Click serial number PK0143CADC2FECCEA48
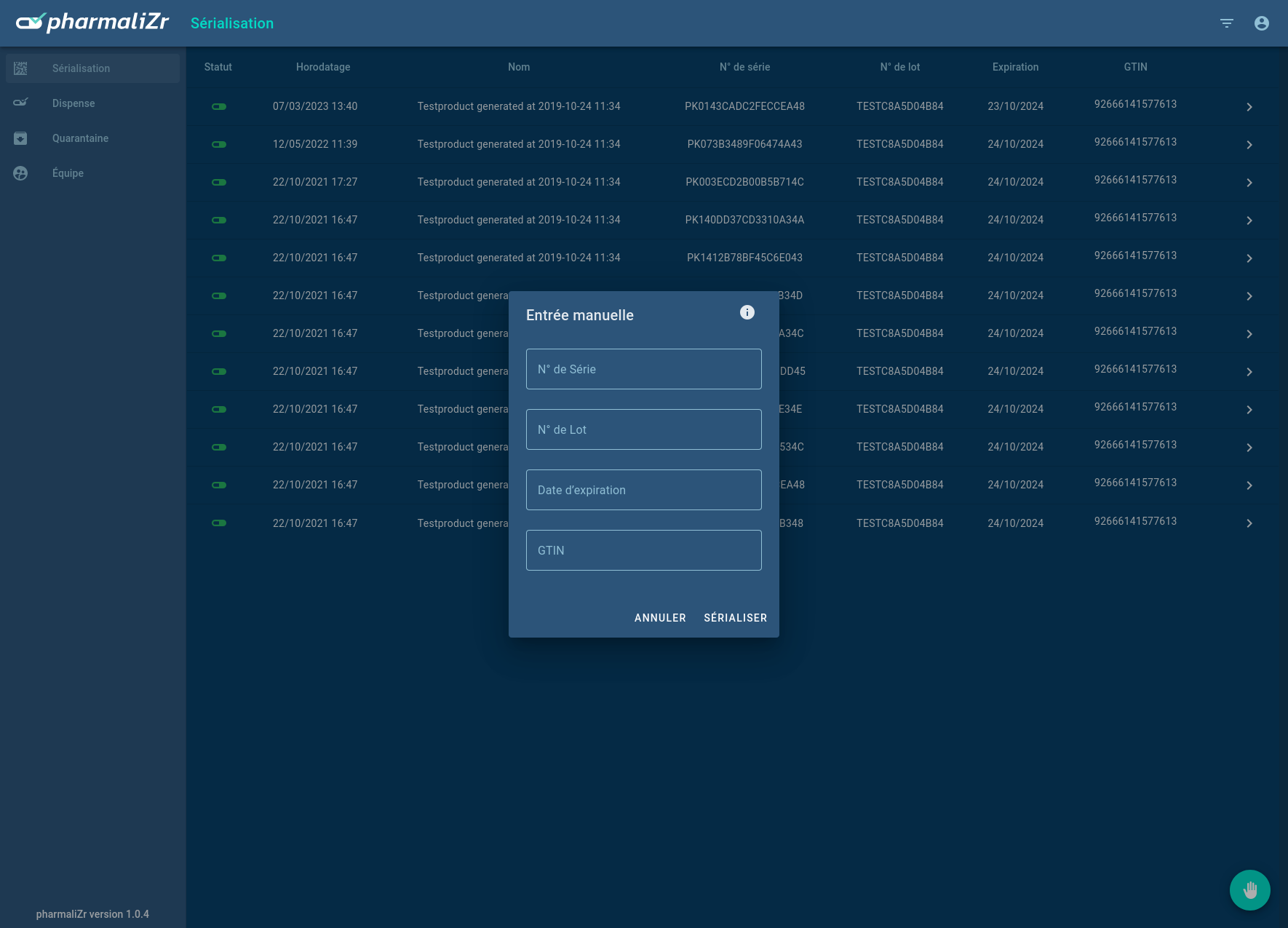The image size is (1288, 928). pos(744,106)
